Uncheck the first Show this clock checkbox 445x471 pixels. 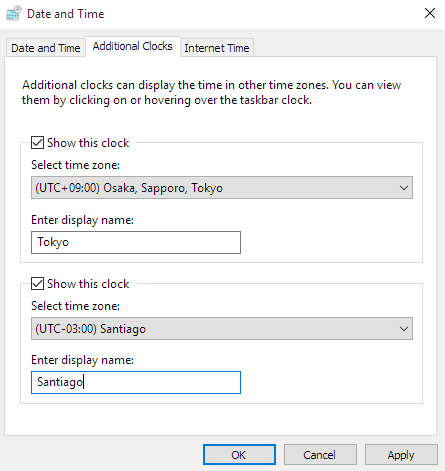[x=37, y=143]
